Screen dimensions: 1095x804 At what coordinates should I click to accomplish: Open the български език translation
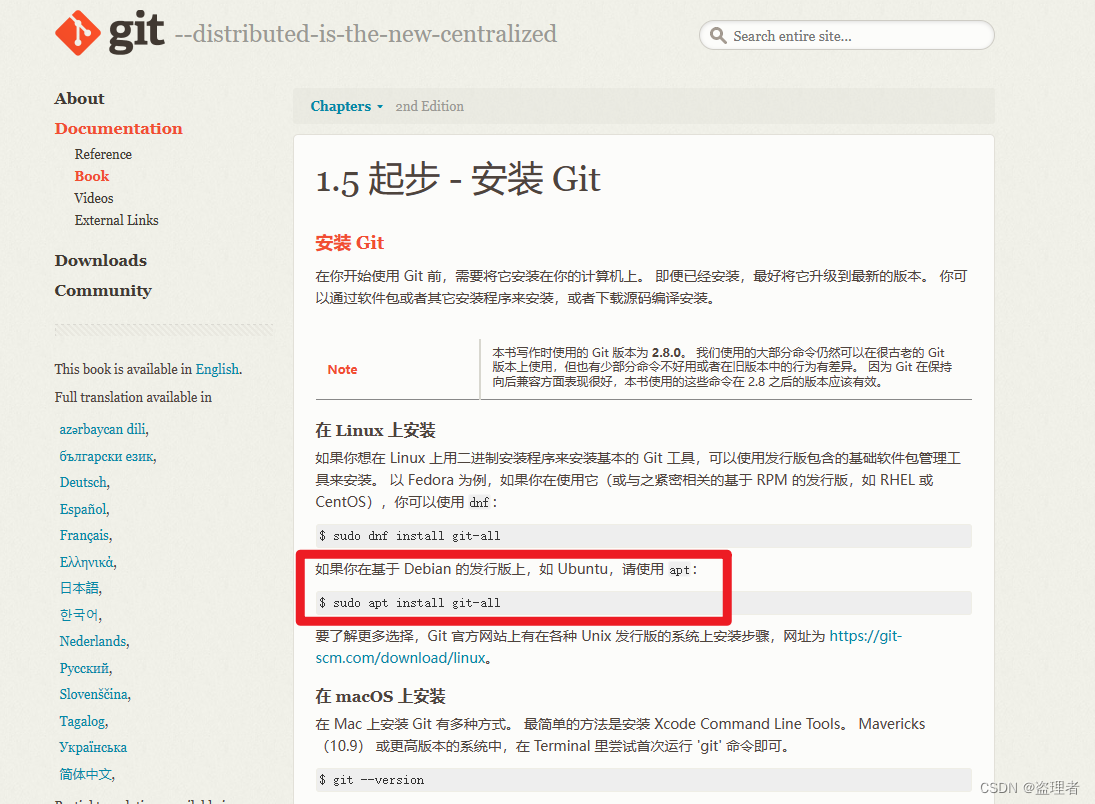(107, 456)
